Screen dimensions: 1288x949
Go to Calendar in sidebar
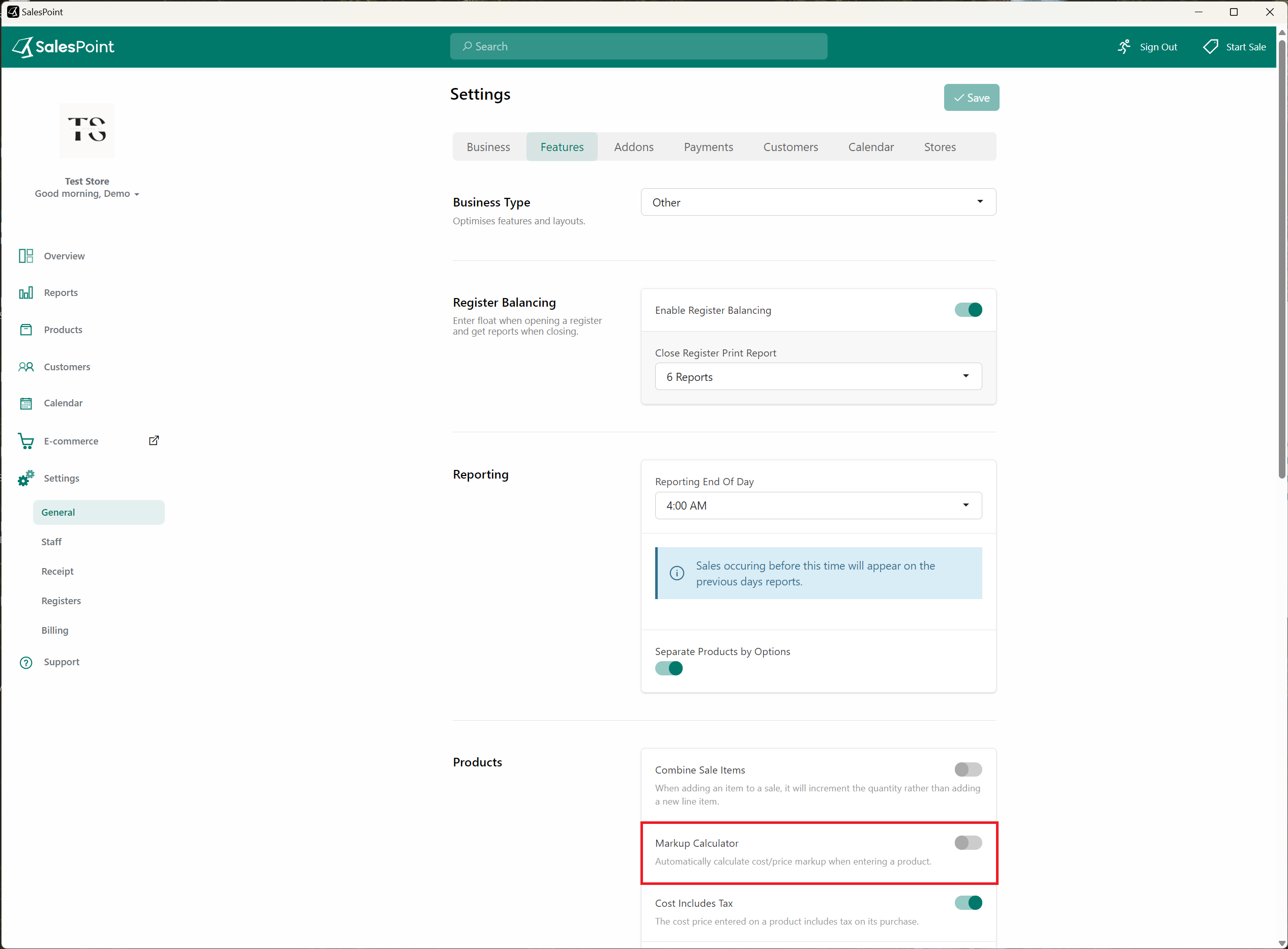63,403
